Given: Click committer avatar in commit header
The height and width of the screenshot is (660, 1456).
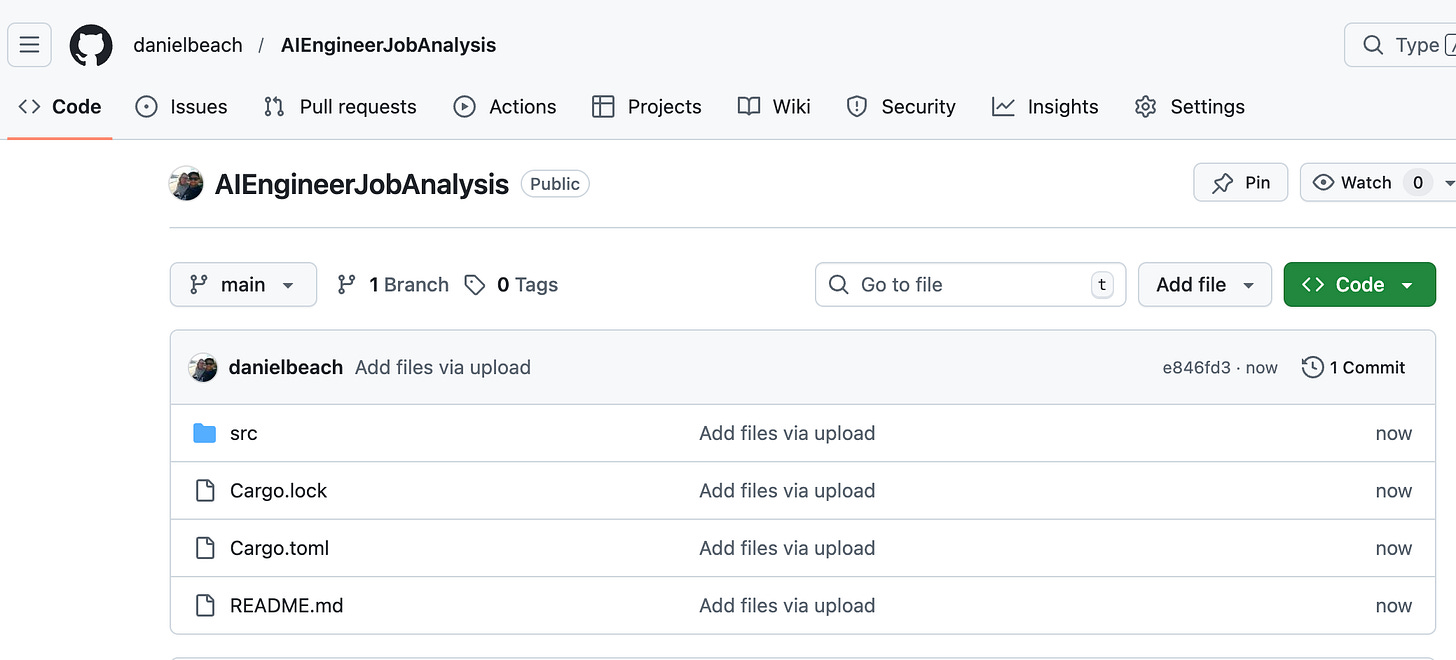Looking at the screenshot, I should tap(203, 368).
